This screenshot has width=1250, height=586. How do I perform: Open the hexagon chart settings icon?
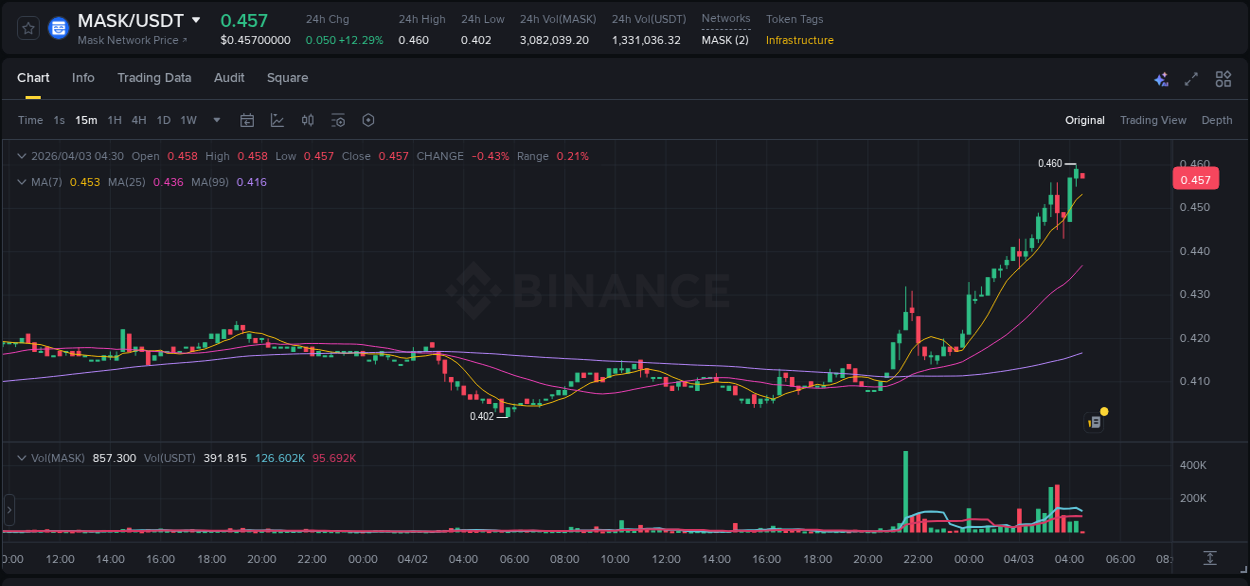coord(368,120)
